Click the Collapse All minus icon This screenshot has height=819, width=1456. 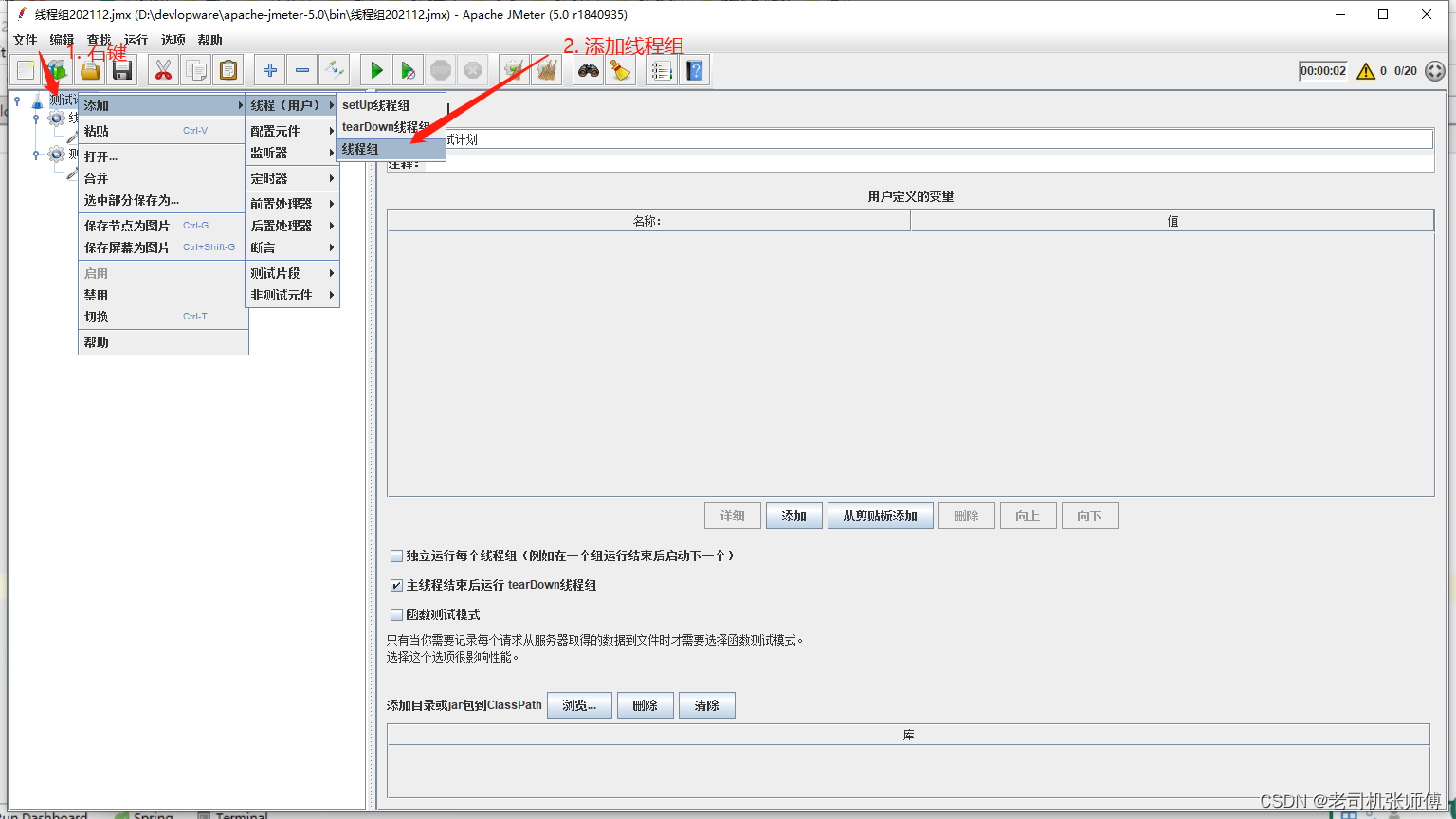click(302, 70)
